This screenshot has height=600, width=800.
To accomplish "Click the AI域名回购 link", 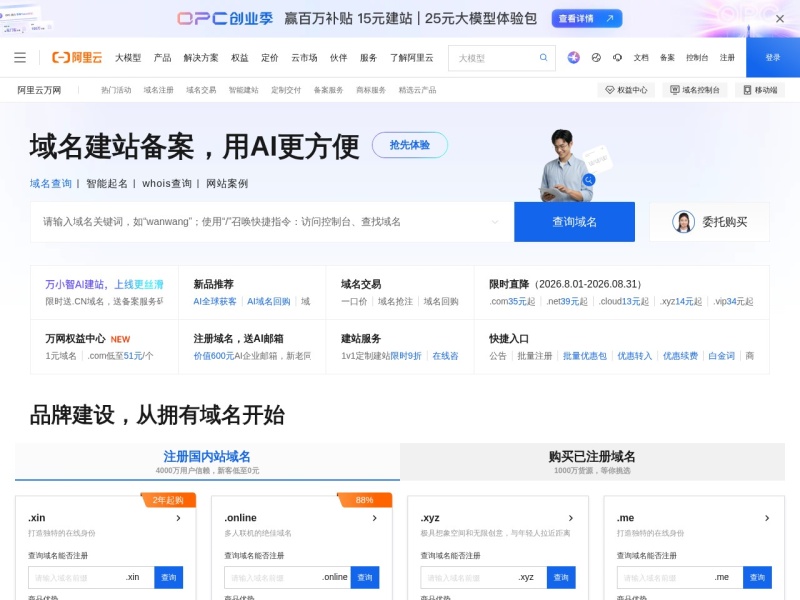I will pyautogui.click(x=268, y=302).
